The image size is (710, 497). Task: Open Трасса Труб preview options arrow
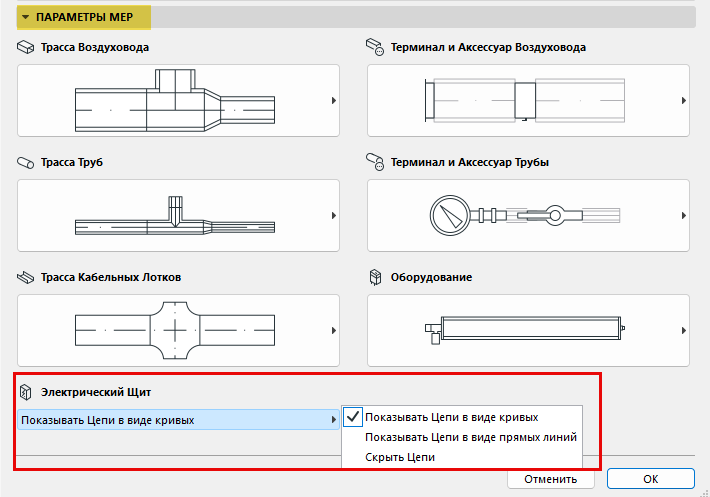click(x=334, y=215)
